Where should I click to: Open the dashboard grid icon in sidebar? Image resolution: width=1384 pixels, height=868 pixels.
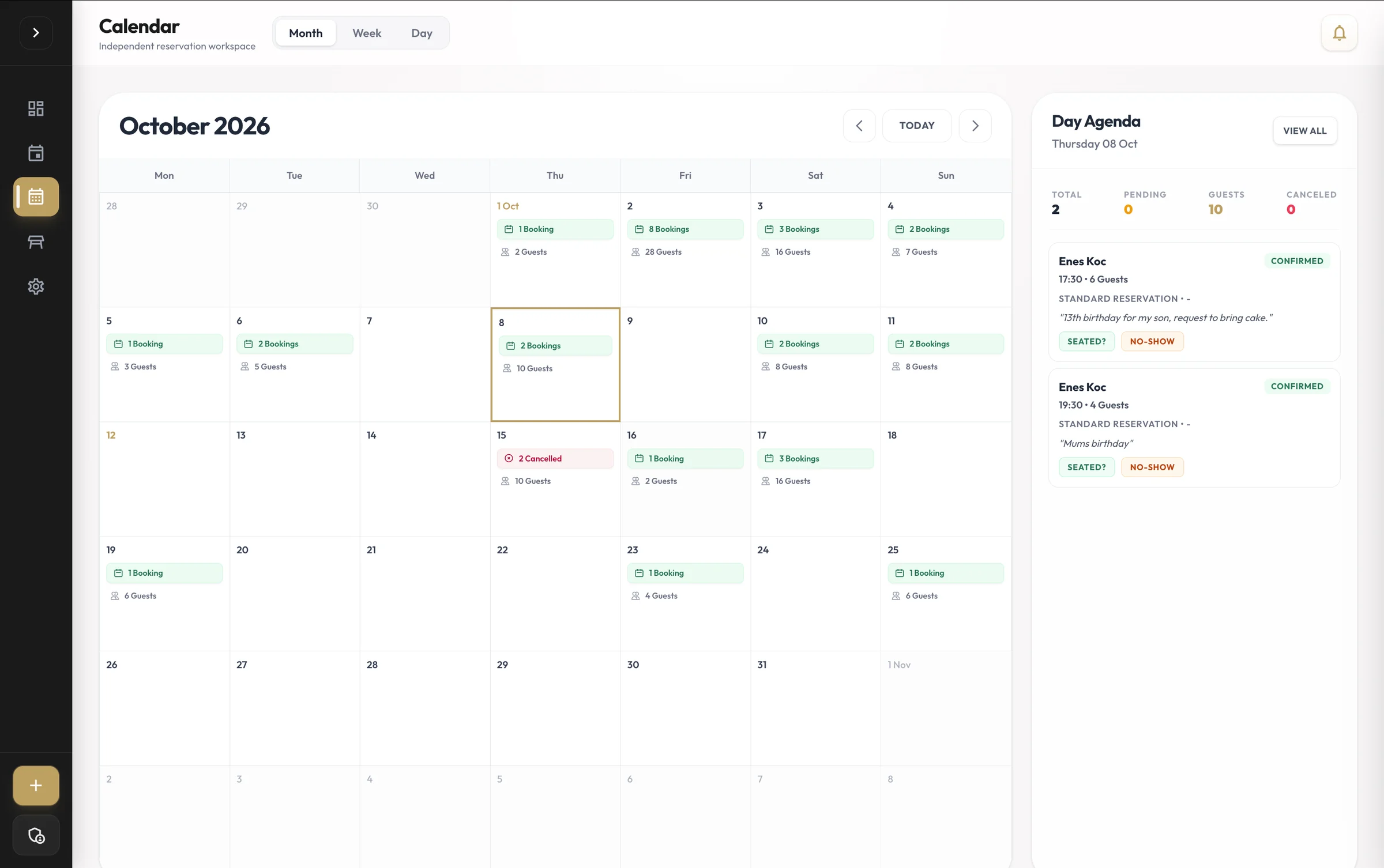36,108
